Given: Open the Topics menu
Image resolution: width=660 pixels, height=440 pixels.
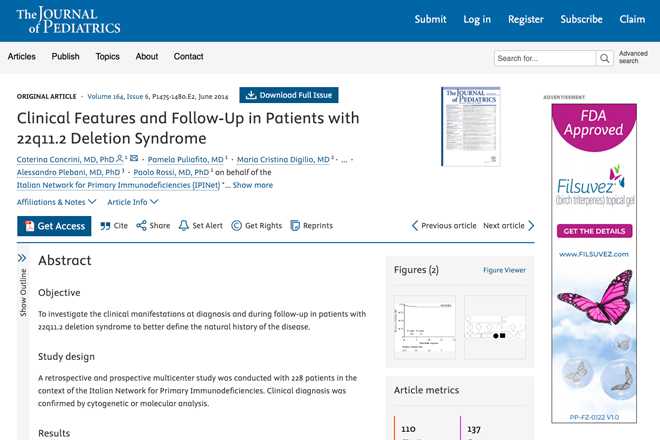Looking at the screenshot, I should [107, 56].
